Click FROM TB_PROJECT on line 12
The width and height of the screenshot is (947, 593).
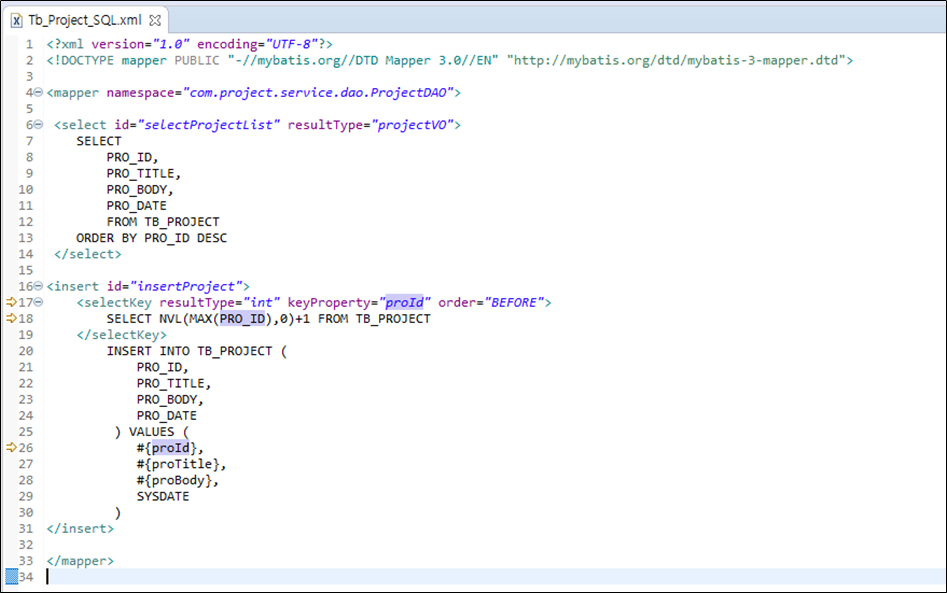point(163,222)
